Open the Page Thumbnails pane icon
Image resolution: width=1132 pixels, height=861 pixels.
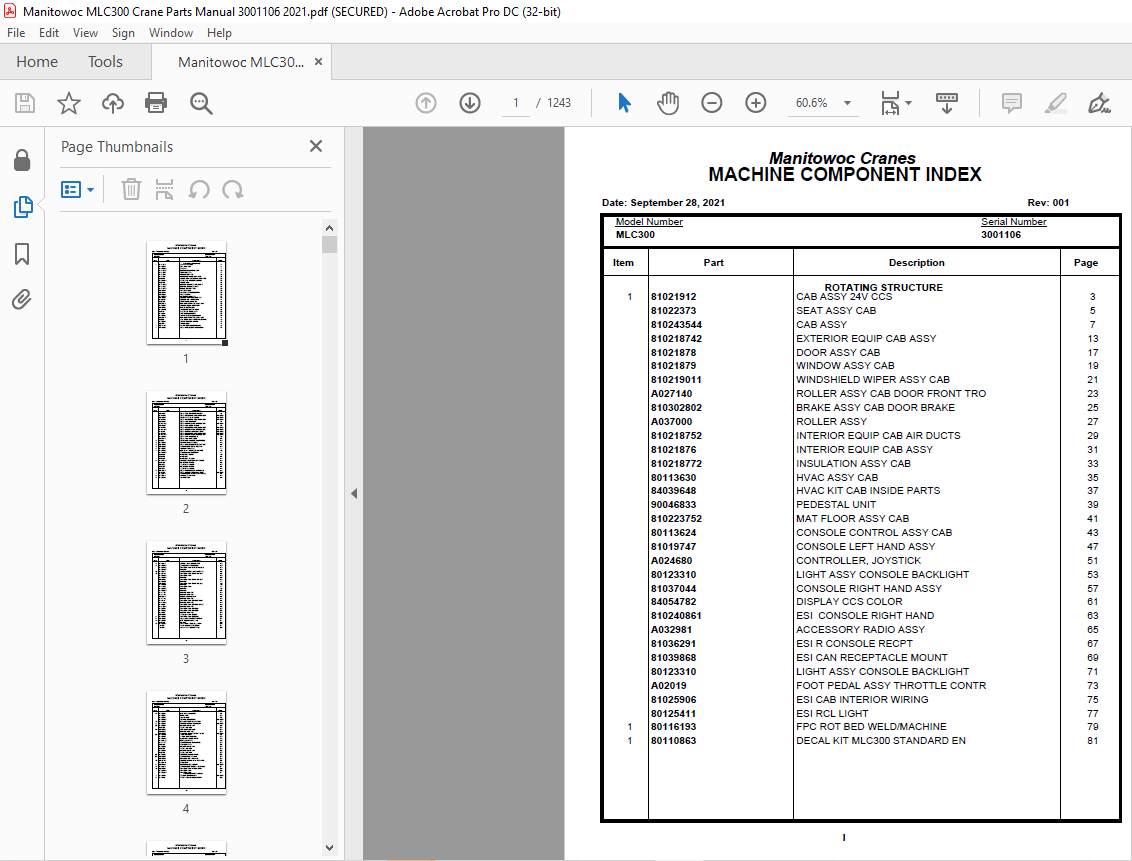23,207
